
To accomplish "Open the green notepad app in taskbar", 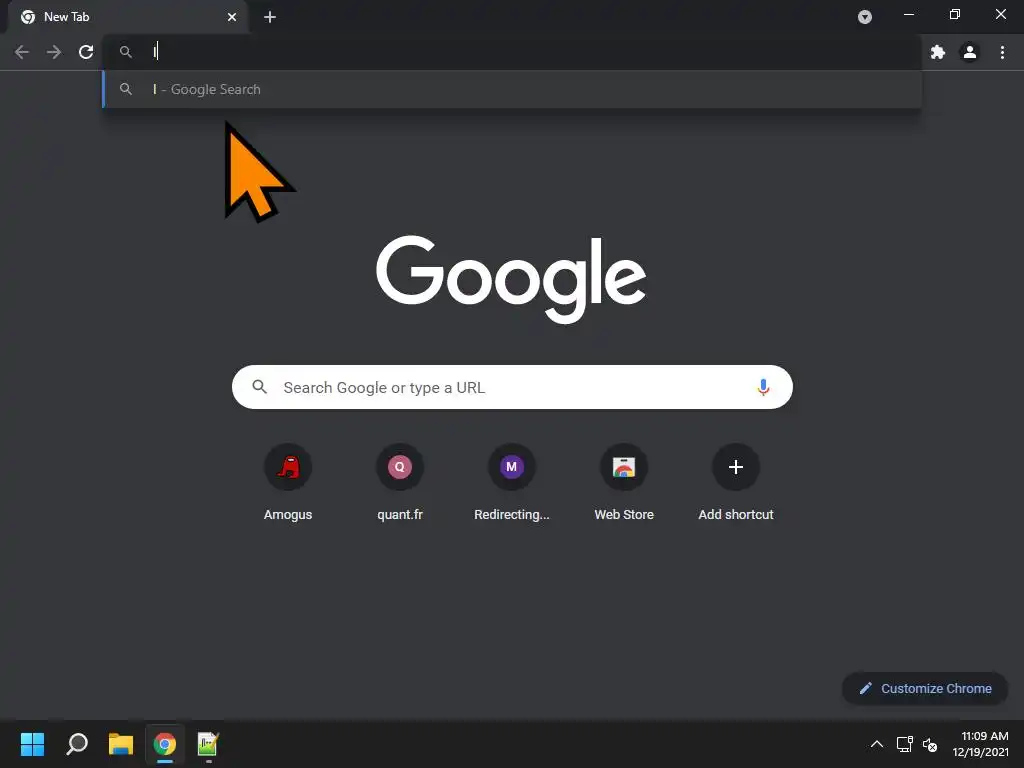I will pyautogui.click(x=208, y=744).
